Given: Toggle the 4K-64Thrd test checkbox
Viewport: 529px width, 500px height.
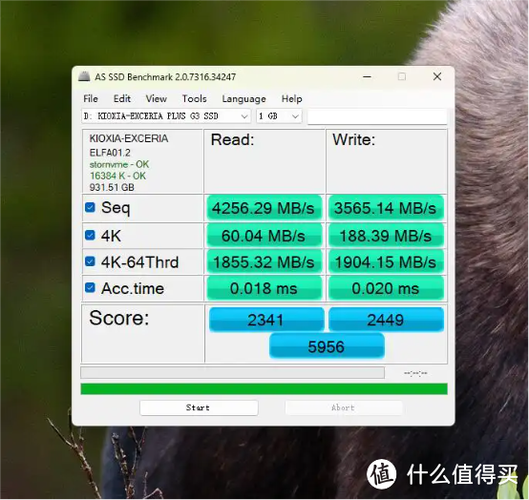Looking at the screenshot, I should coord(90,261).
